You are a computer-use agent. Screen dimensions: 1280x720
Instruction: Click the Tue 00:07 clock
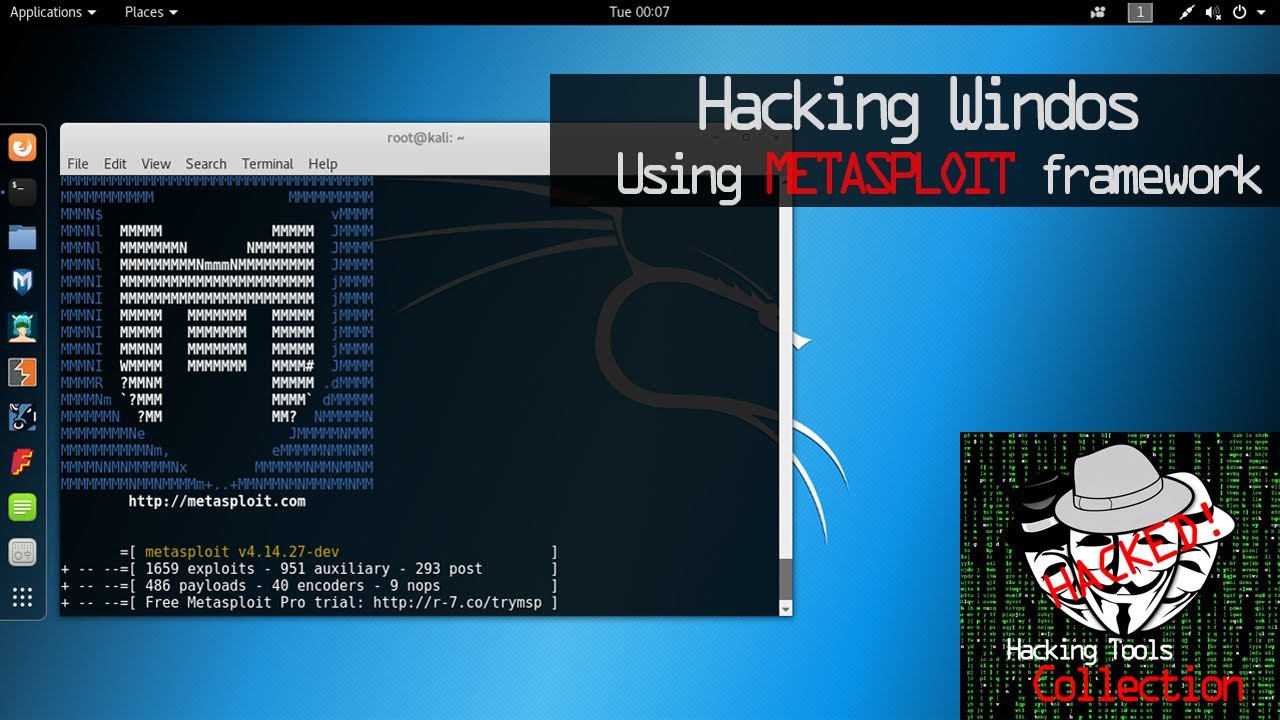click(x=639, y=12)
